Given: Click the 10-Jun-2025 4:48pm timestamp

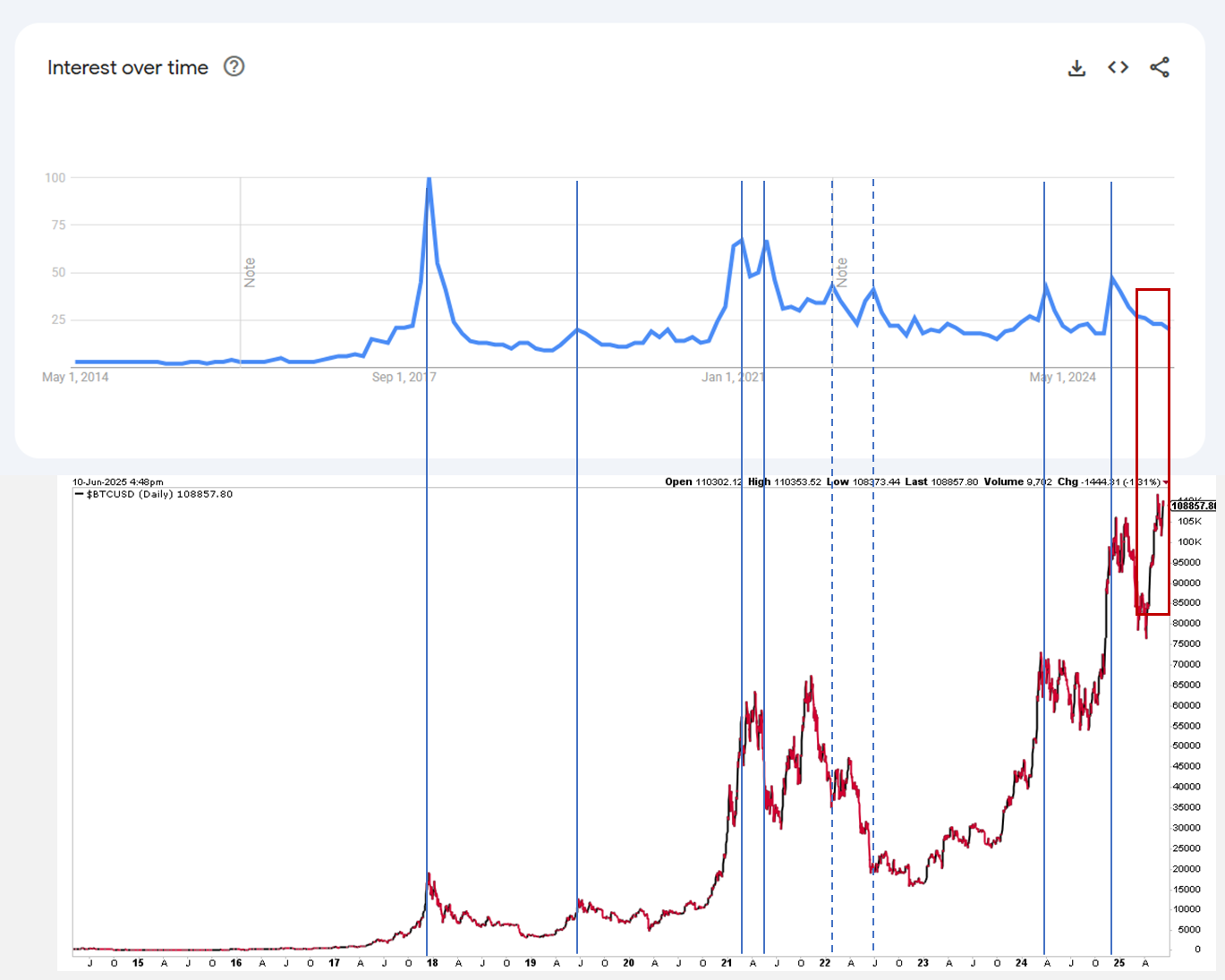Looking at the screenshot, I should (x=117, y=481).
